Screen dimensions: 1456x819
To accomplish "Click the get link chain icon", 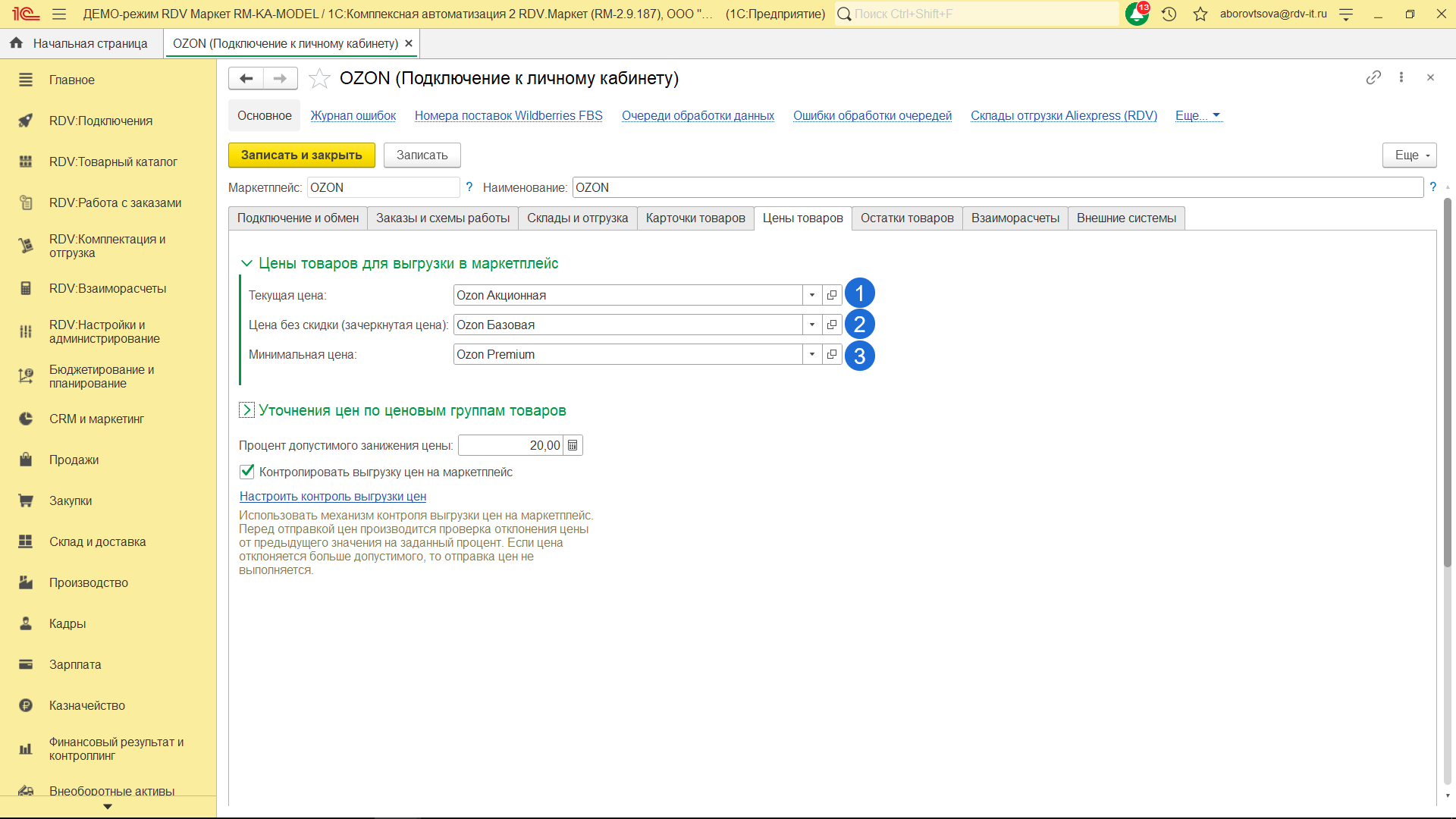I will (1373, 77).
